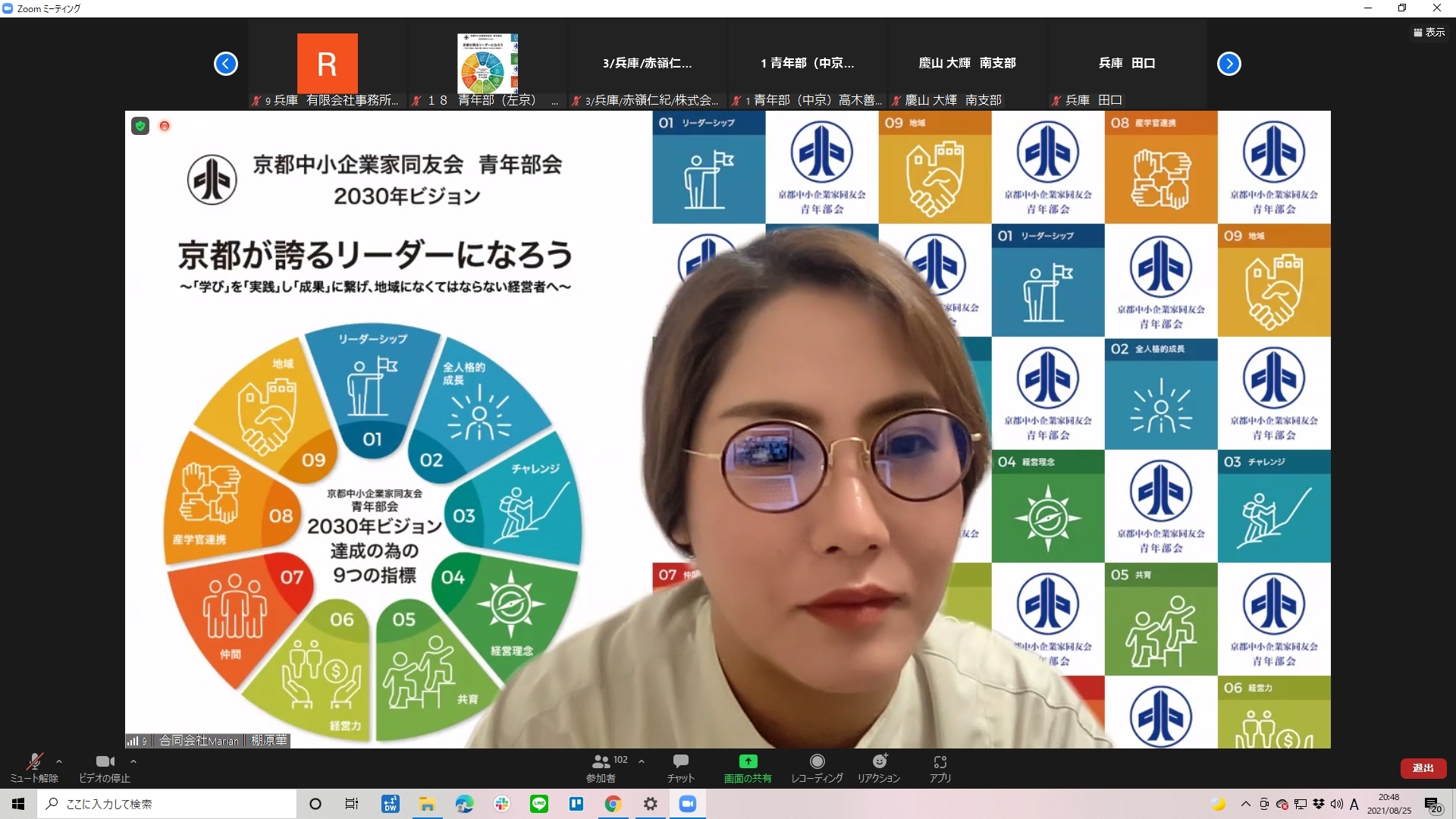
Task: Open the volume speaker tray icon
Action: (x=1336, y=804)
